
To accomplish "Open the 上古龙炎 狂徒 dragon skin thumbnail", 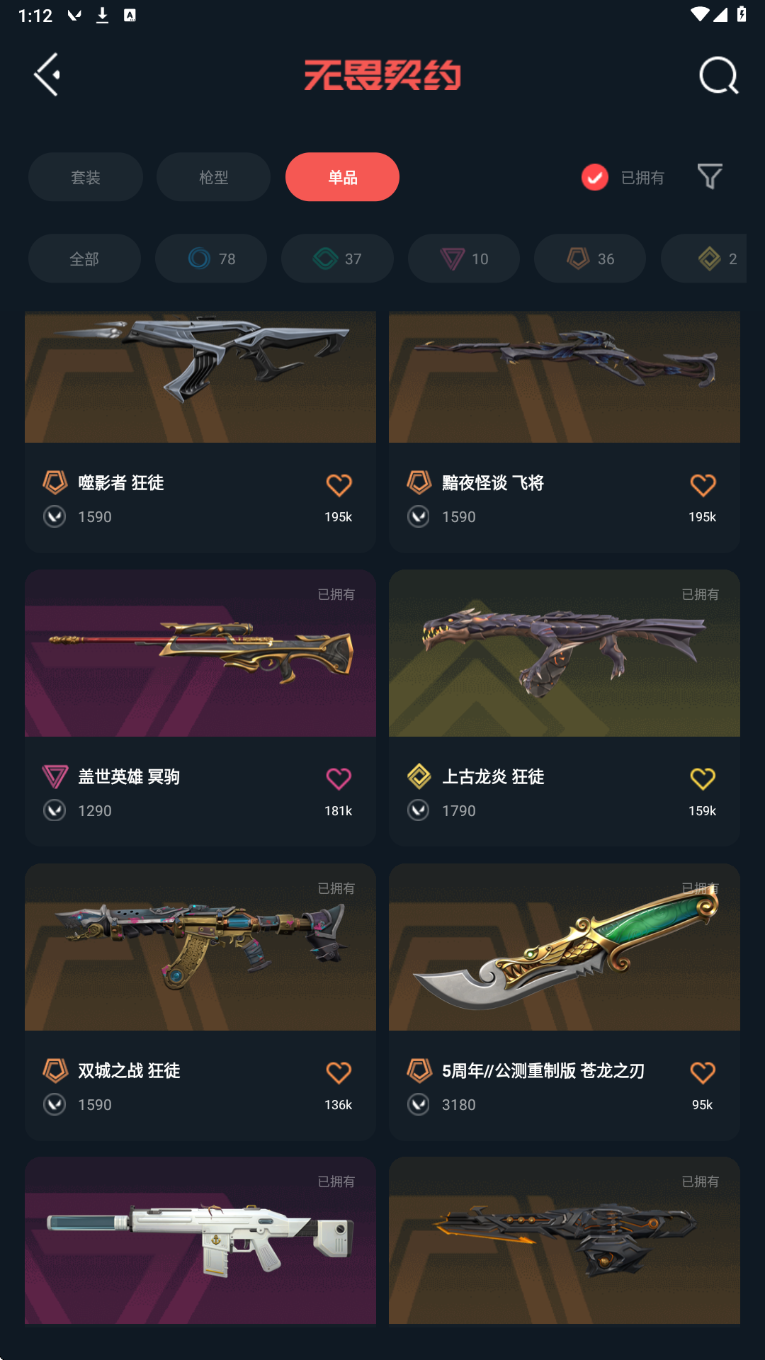I will click(564, 653).
